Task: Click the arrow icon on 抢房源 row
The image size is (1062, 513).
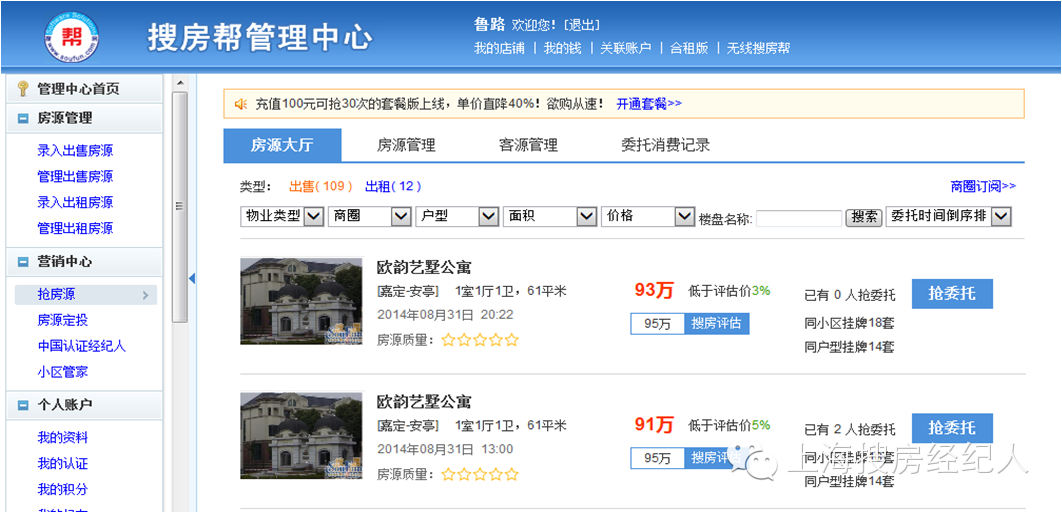Action: 146,295
